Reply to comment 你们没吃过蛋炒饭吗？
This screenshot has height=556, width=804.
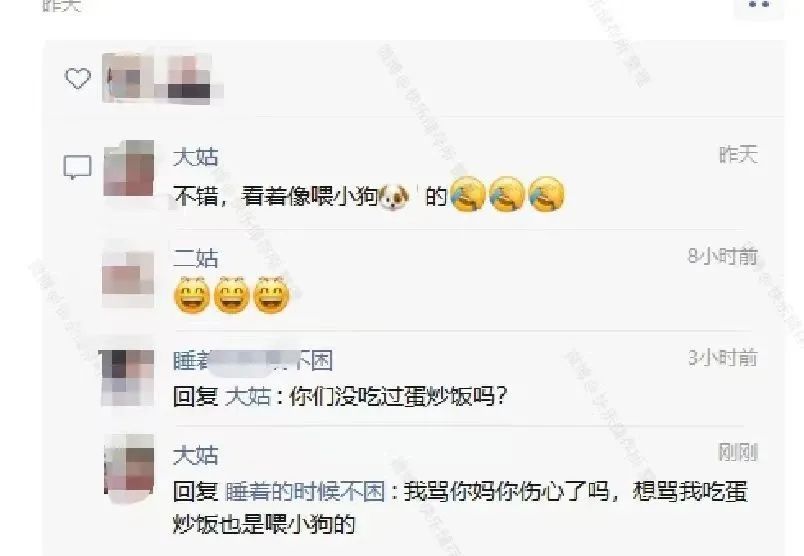click(340, 396)
